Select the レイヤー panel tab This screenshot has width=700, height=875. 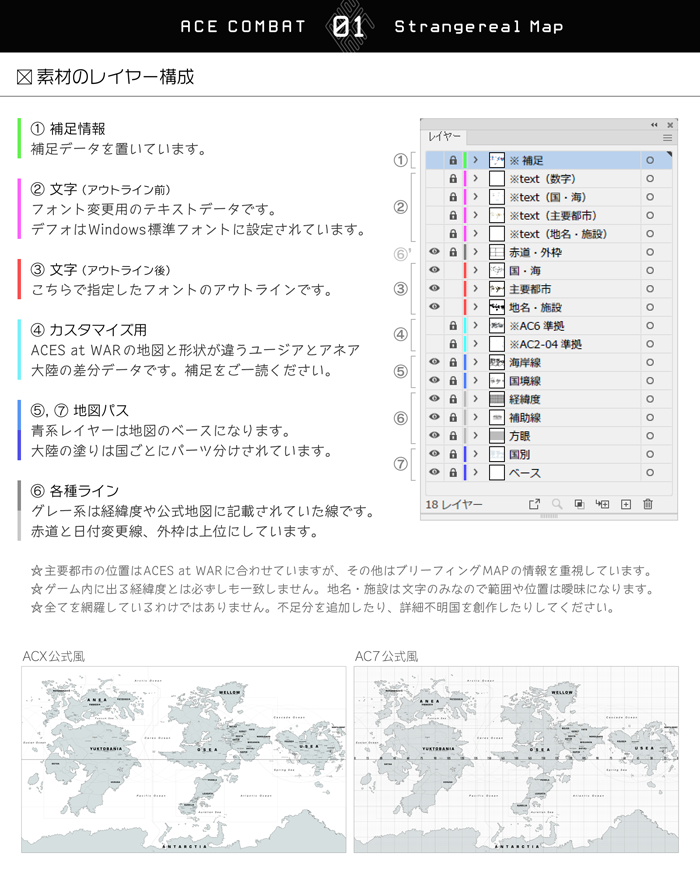(x=445, y=137)
